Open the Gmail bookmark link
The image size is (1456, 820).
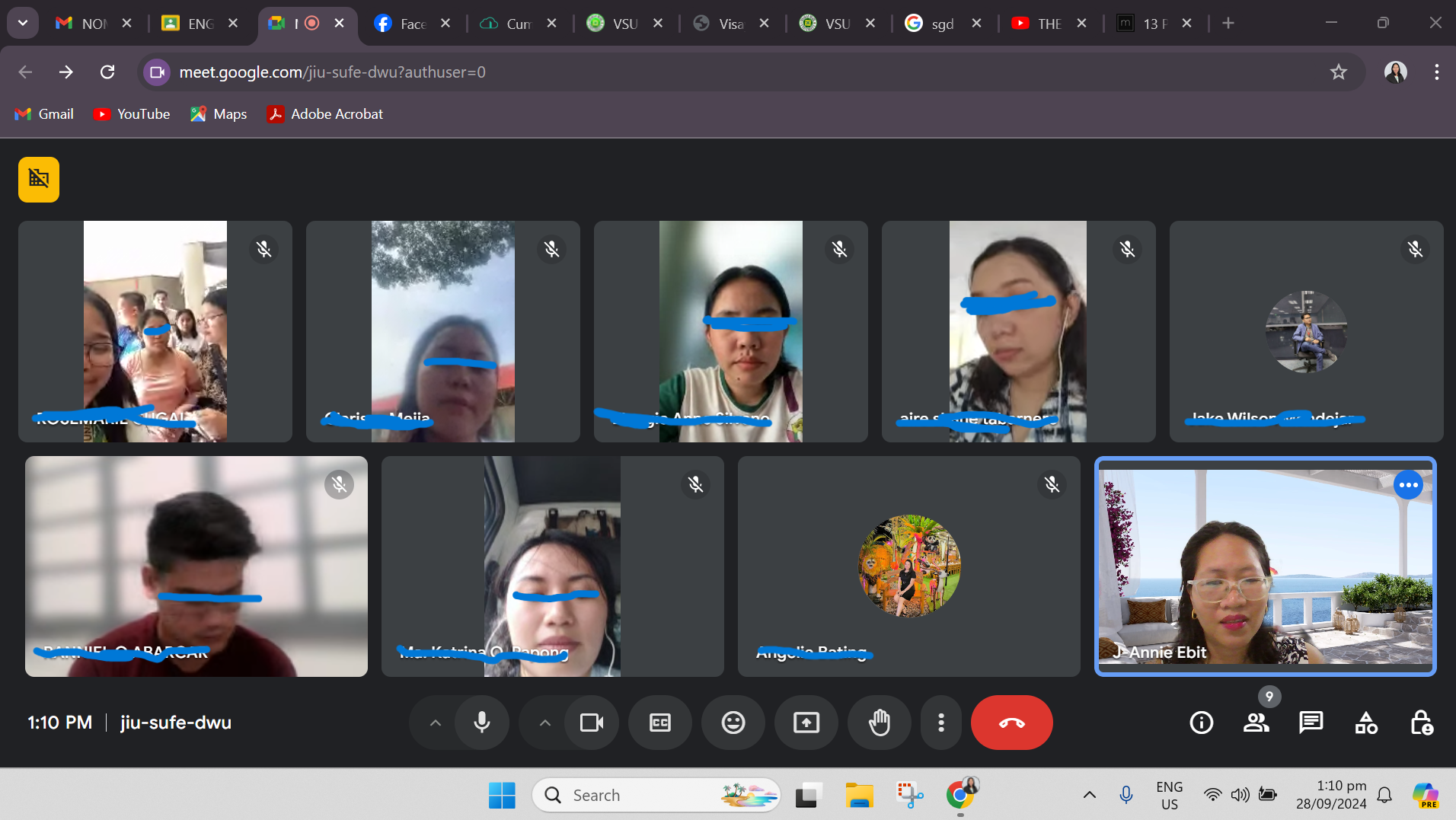coord(45,113)
